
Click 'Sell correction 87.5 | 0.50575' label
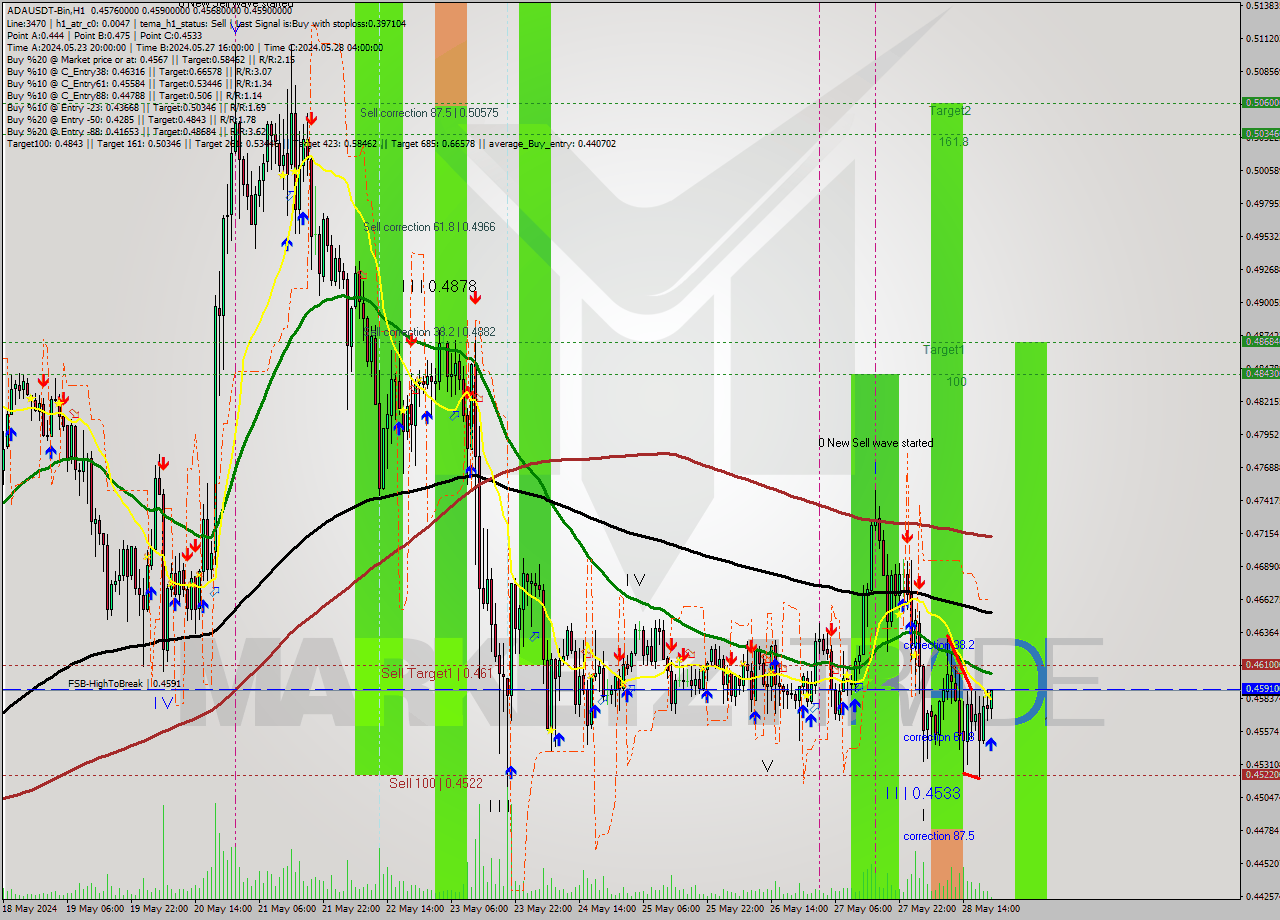429,113
